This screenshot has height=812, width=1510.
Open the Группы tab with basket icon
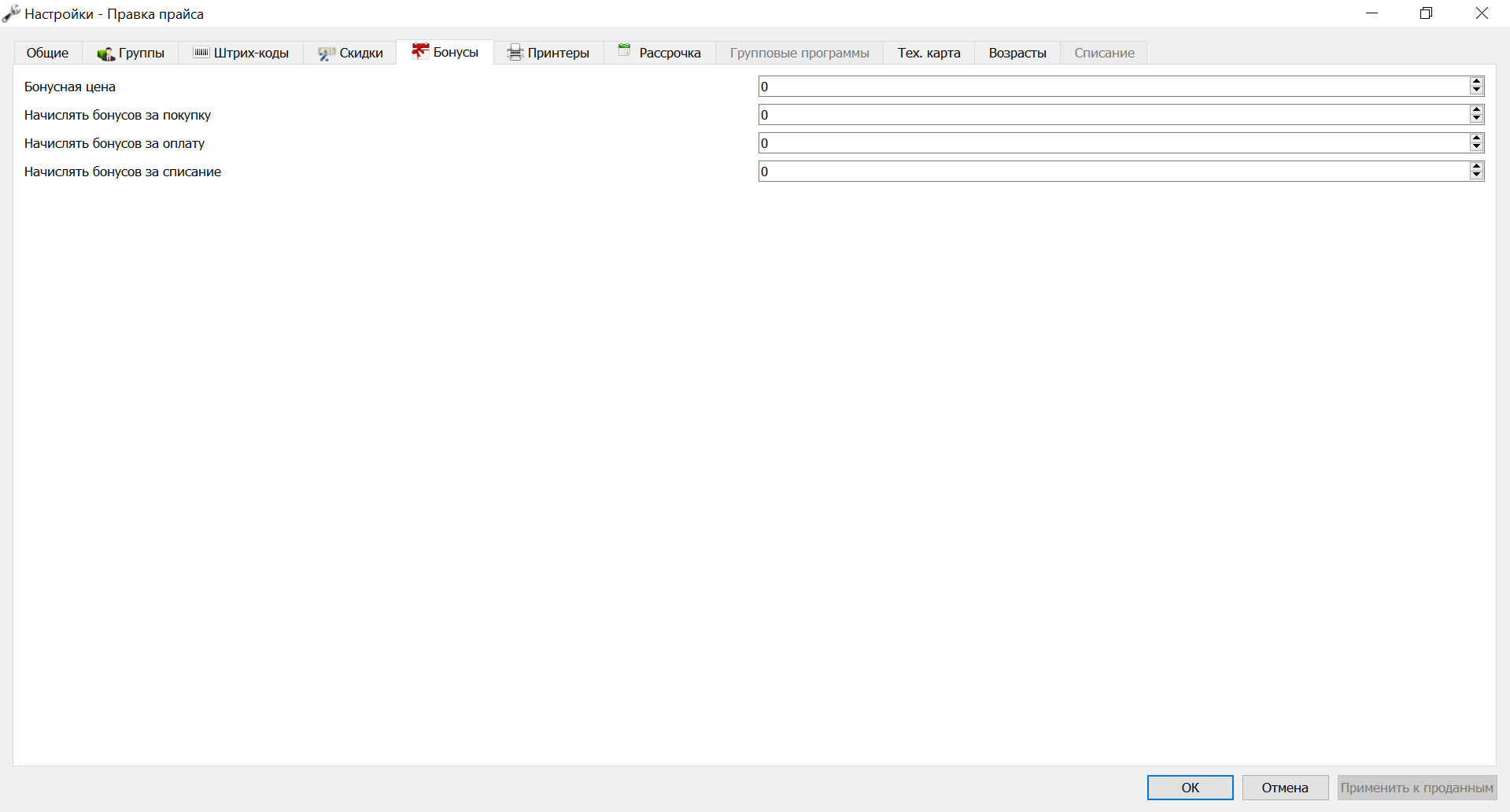click(x=131, y=53)
